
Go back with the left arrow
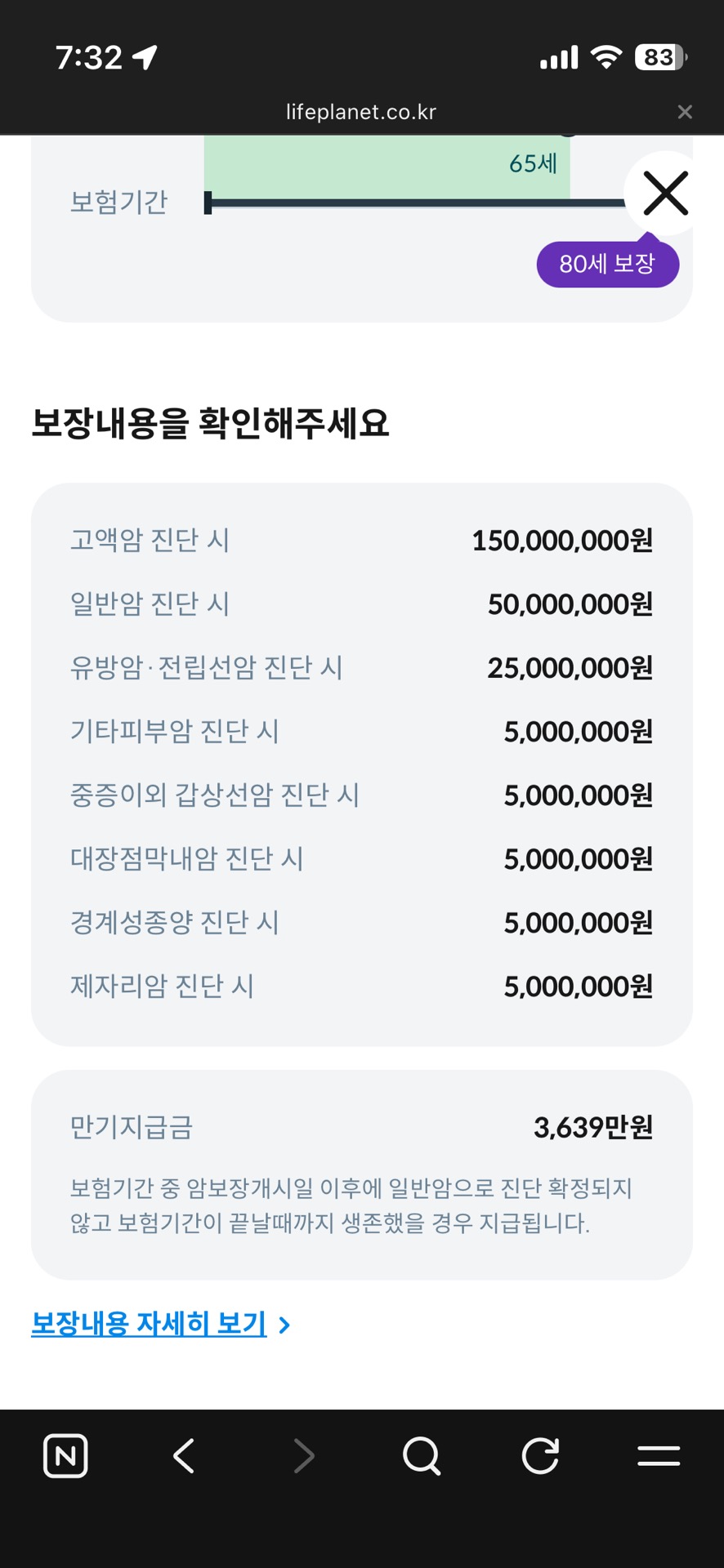pos(185,1455)
